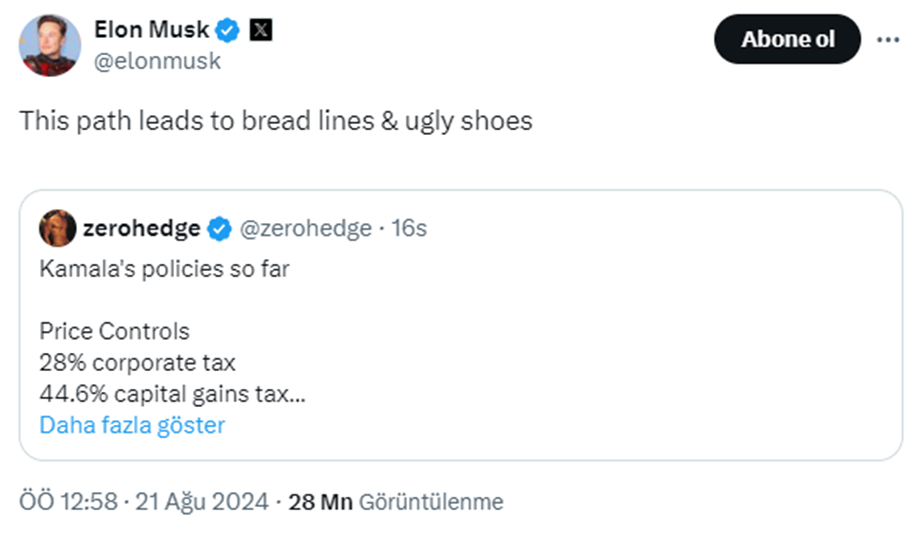Viewport: 919px width, 541px height.
Task: Click zerohedge's blue verified checkmark
Action: pyautogui.click(x=219, y=229)
